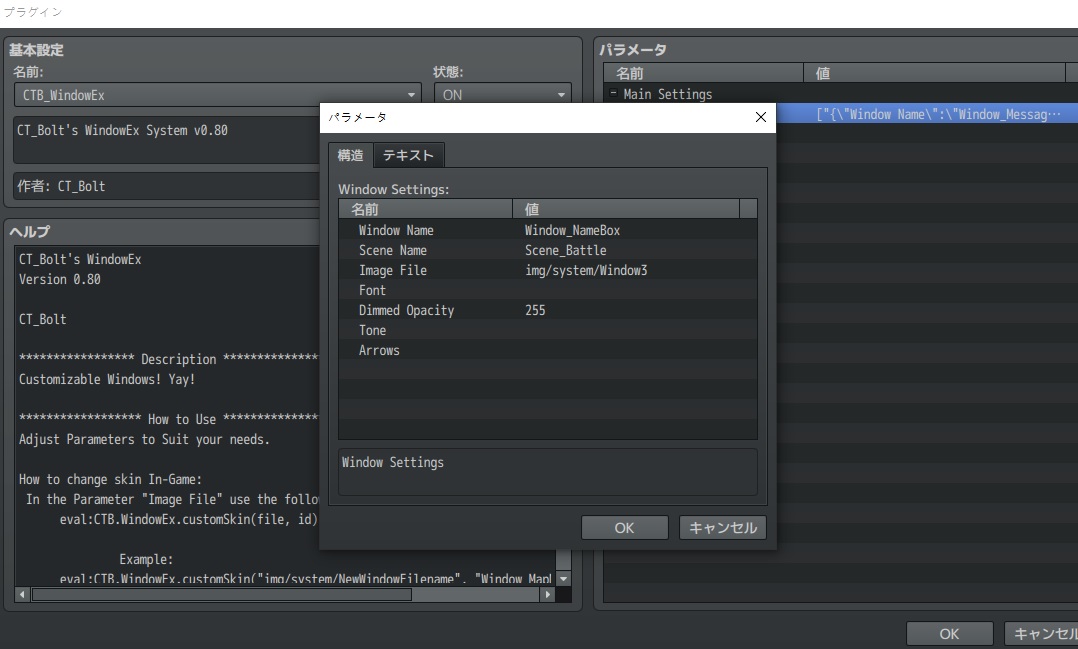Image resolution: width=1078 pixels, height=649 pixels.
Task: Open the 状態 ON dropdown
Action: [x=503, y=95]
